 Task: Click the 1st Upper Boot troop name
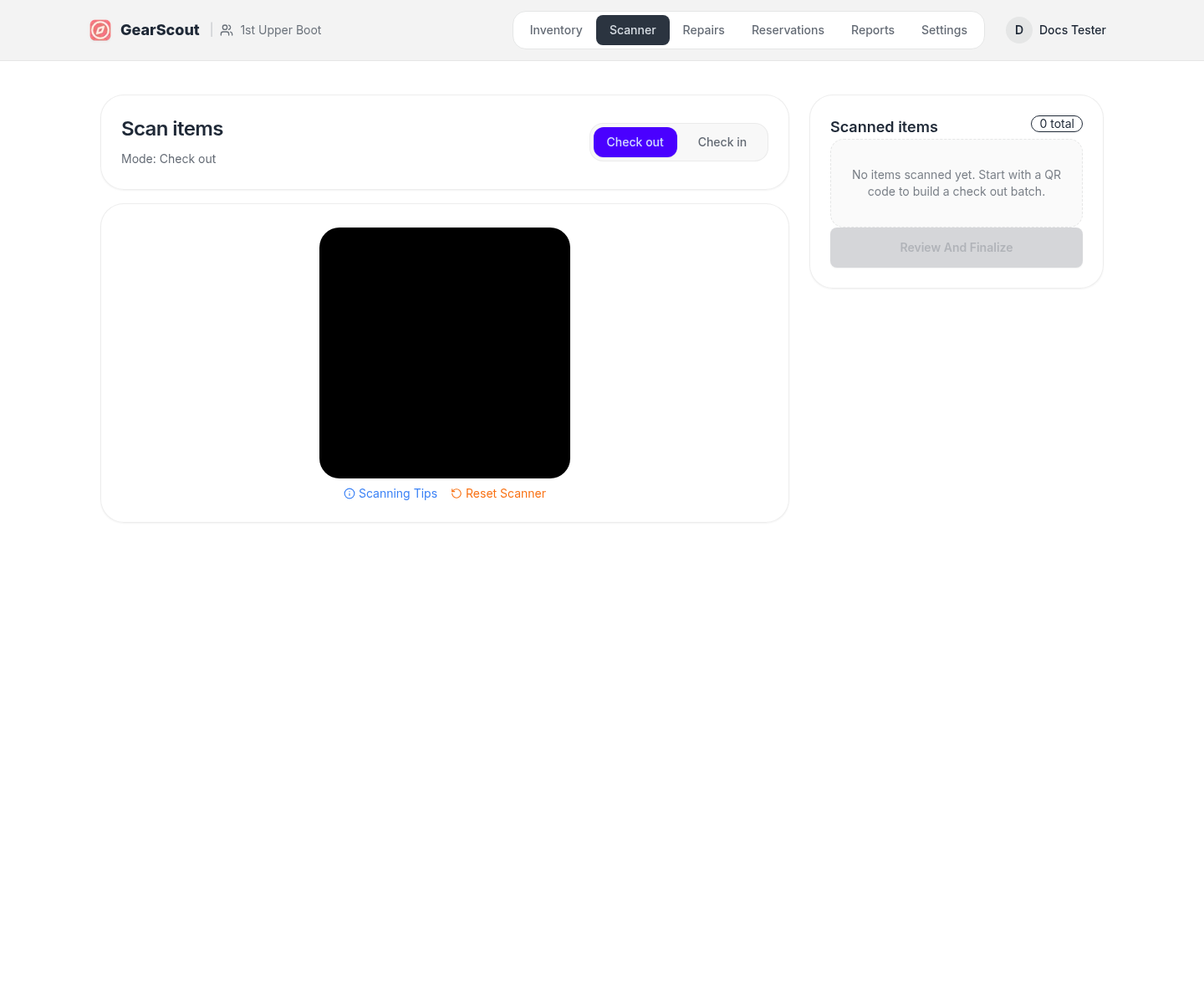(x=280, y=30)
